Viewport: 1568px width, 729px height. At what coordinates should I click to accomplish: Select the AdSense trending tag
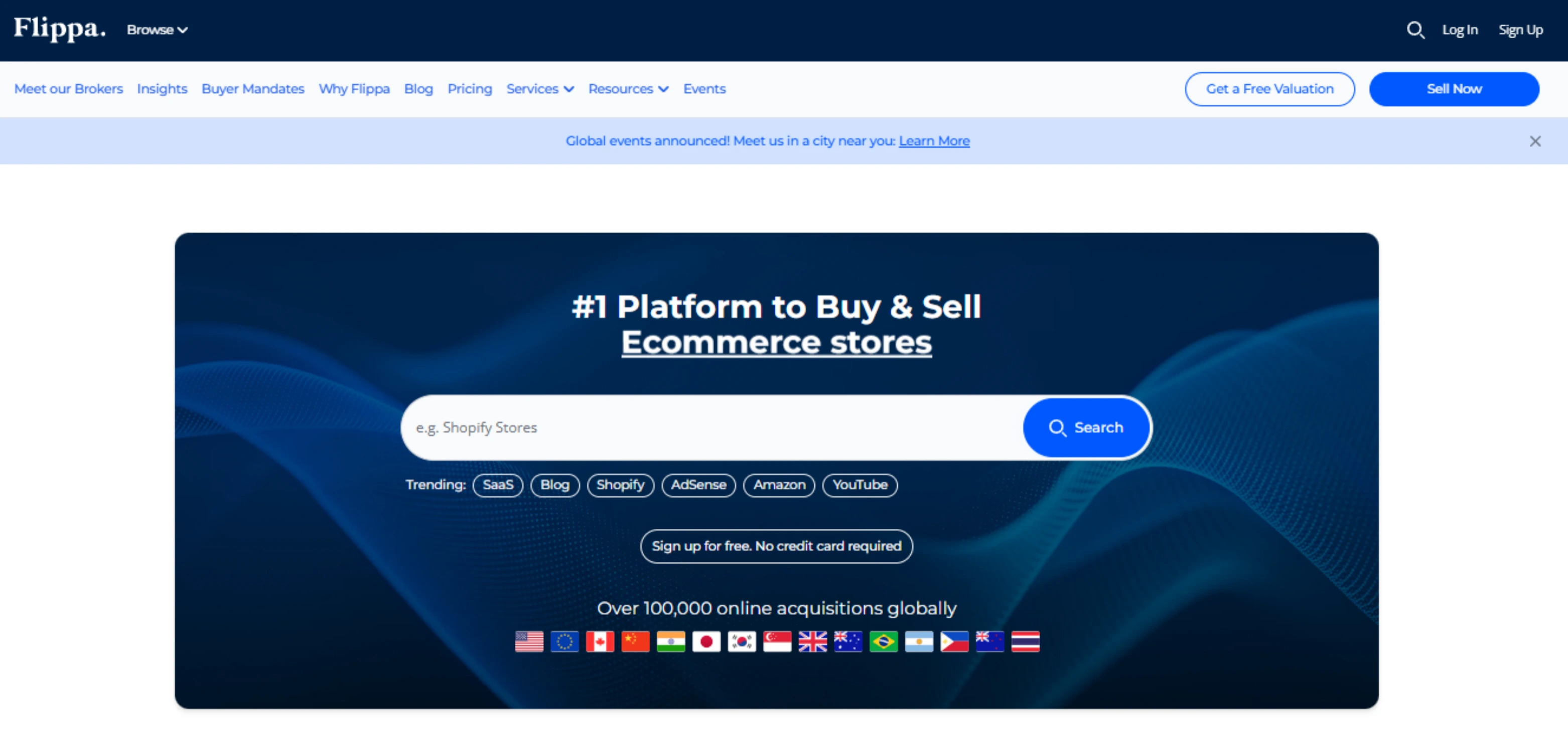(x=698, y=485)
